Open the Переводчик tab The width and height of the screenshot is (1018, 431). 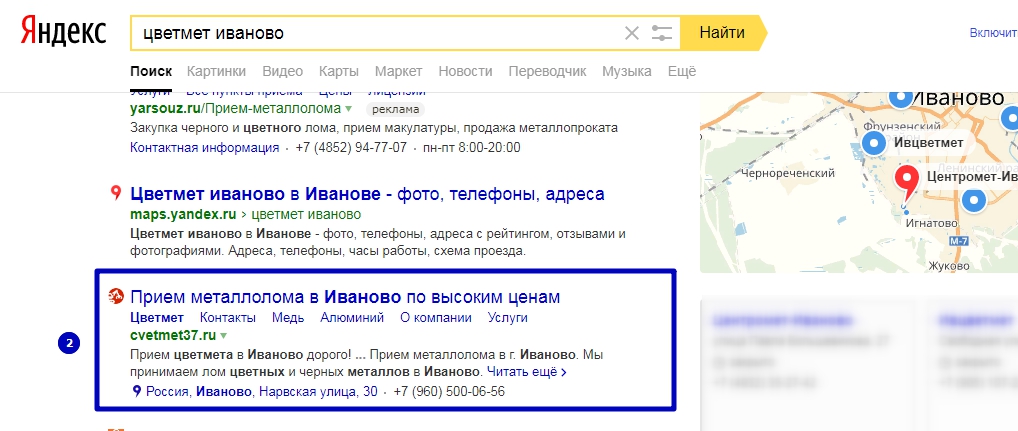(x=547, y=71)
